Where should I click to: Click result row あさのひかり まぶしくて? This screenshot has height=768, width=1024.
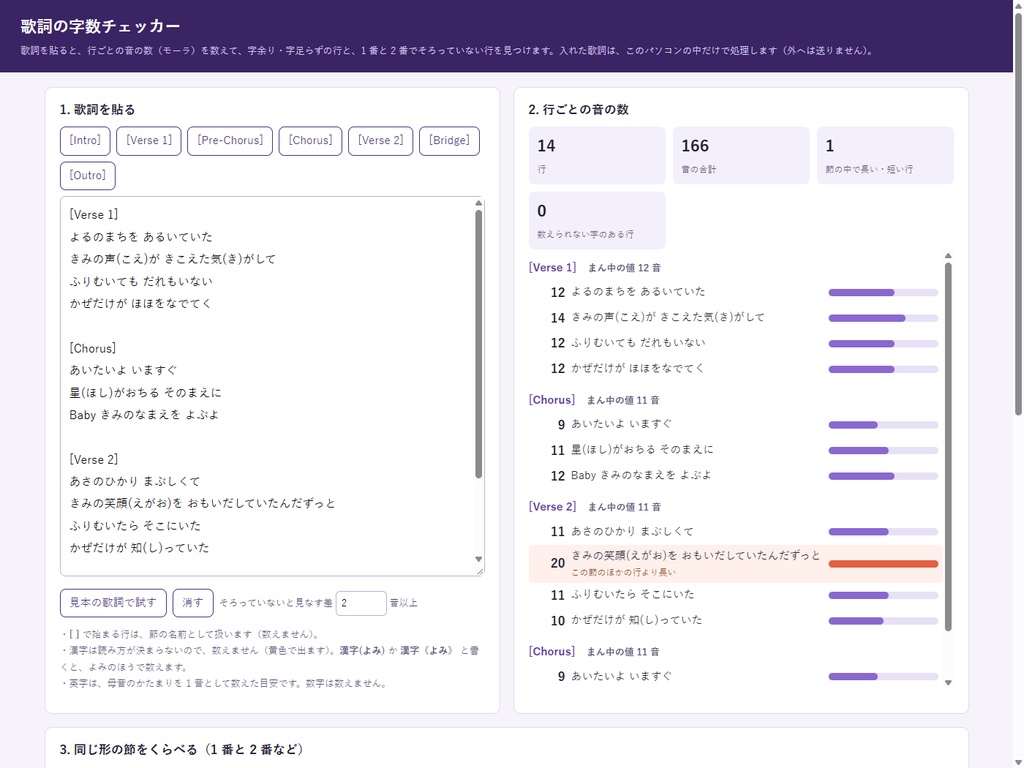pyautogui.click(x=735, y=532)
